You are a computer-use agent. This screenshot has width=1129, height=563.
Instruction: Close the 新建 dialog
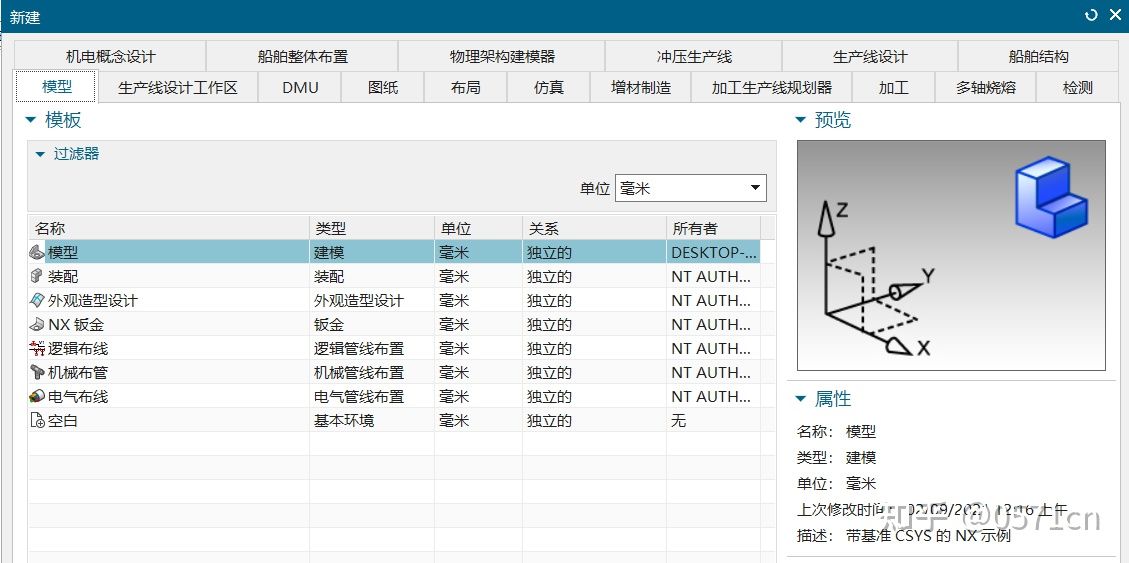point(1114,14)
